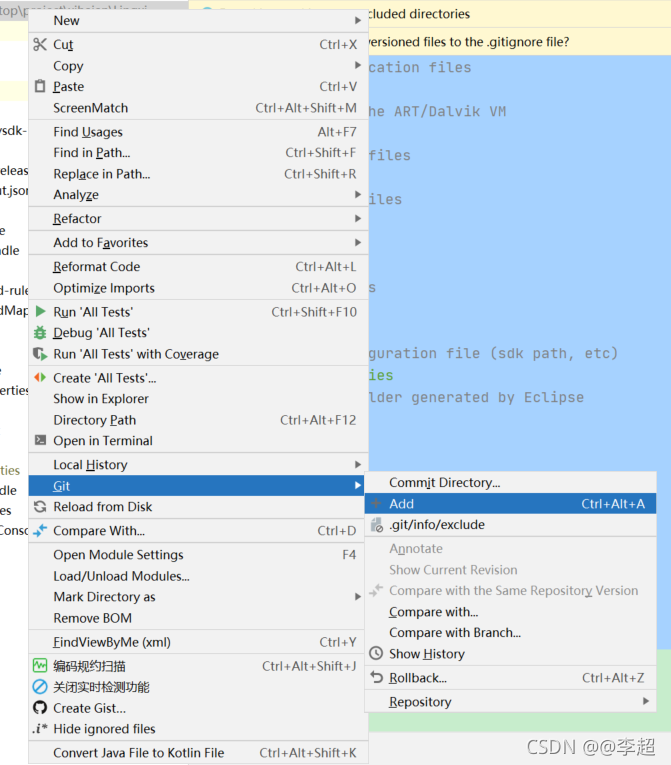Click the Open in Terminal icon

[41, 440]
